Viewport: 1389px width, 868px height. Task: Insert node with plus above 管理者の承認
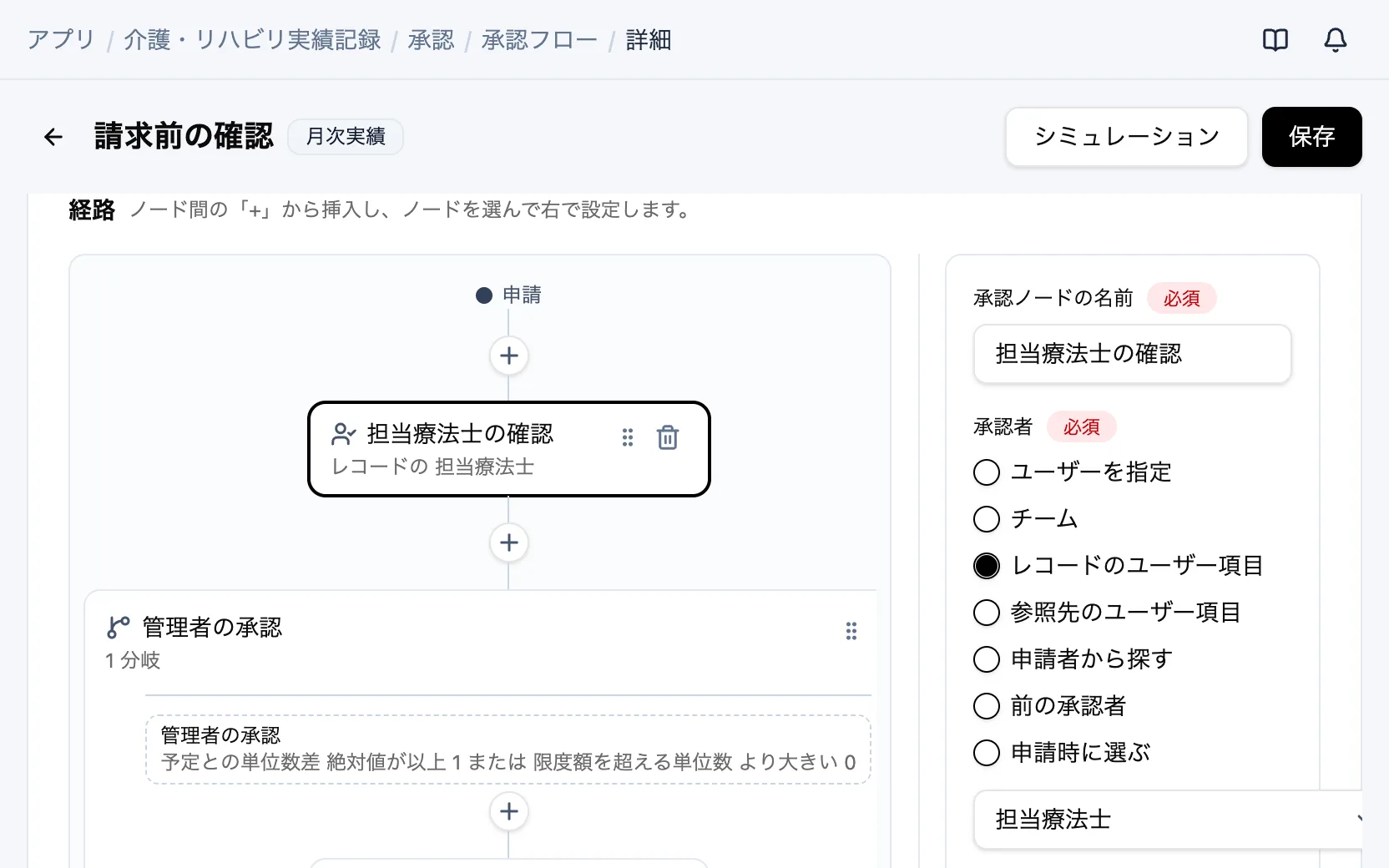[509, 542]
